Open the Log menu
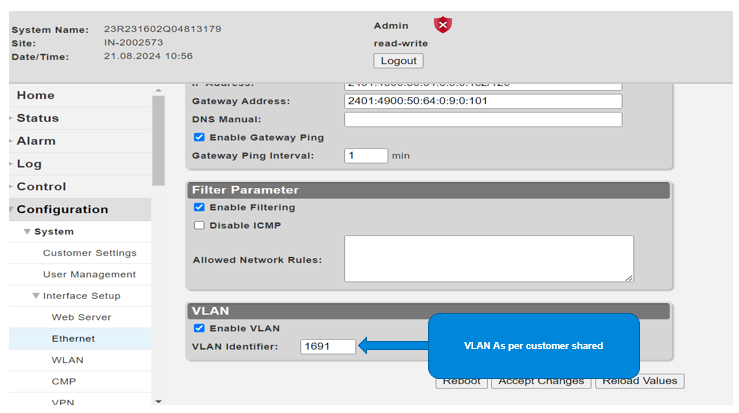 29,164
